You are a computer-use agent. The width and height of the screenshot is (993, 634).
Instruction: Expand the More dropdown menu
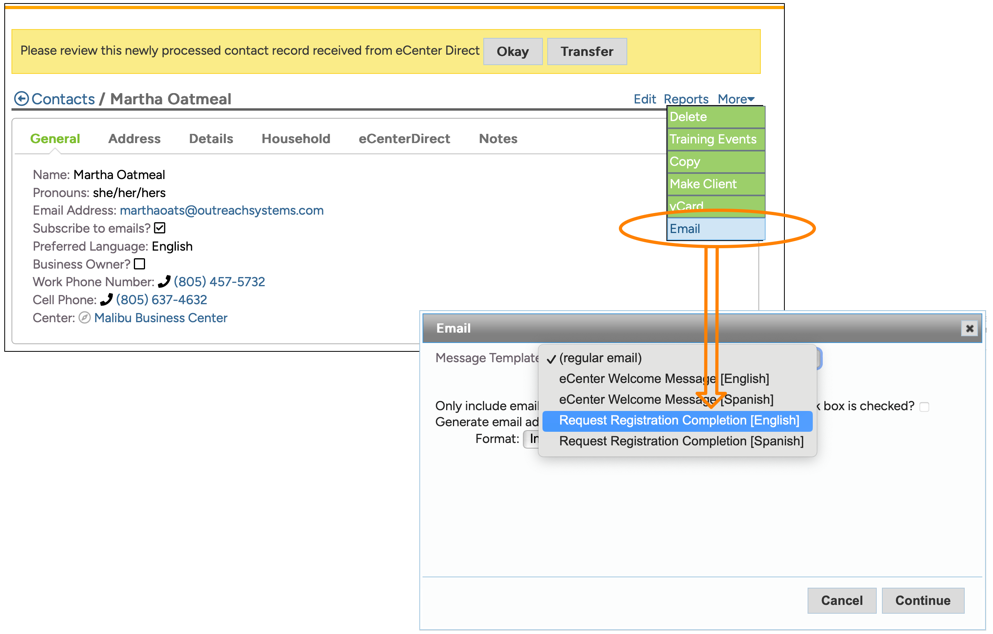pyautogui.click(x=736, y=99)
